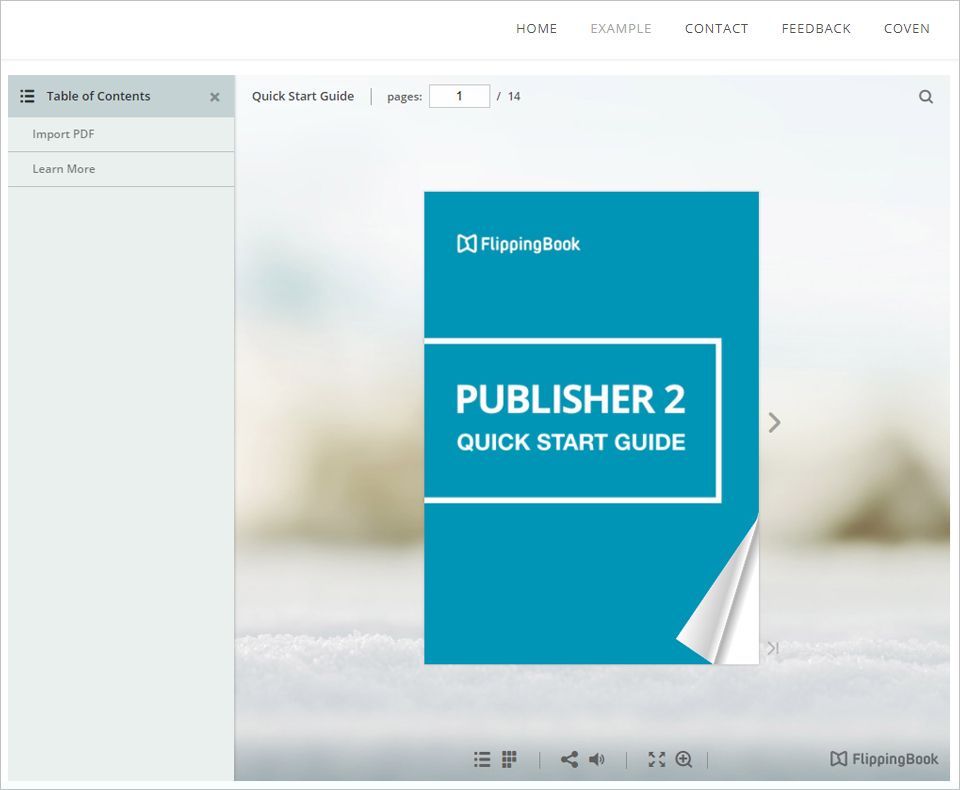Click the total pages count 14
The height and width of the screenshot is (790, 960).
[514, 96]
